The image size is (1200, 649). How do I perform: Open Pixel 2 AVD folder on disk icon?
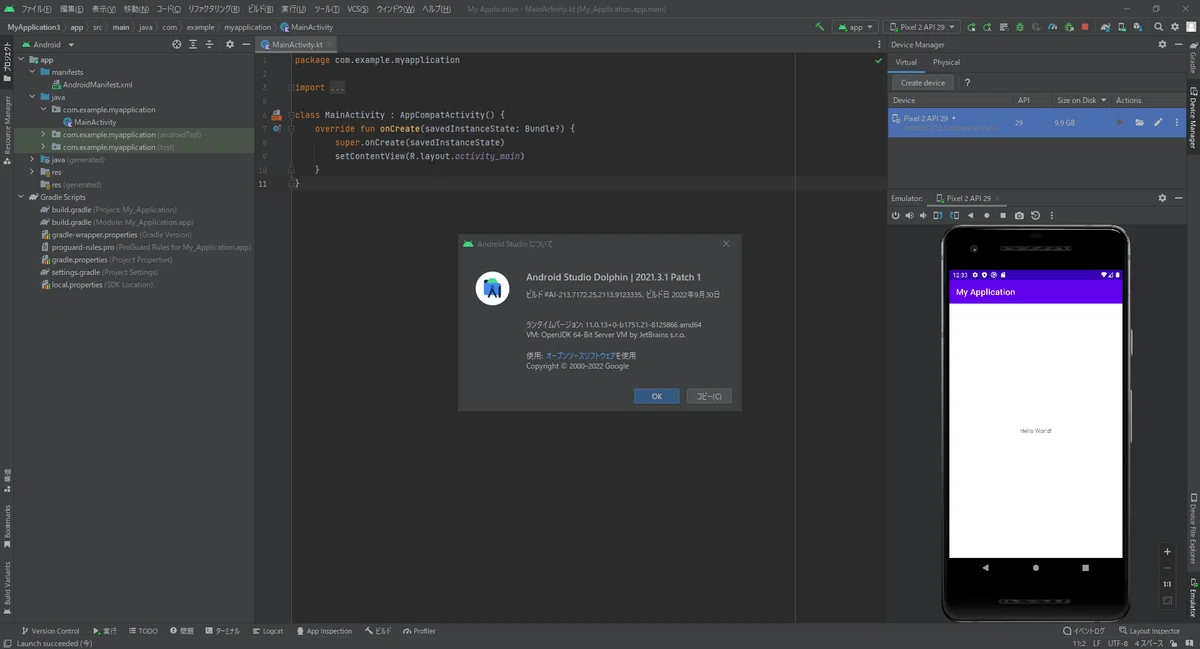(x=1139, y=122)
